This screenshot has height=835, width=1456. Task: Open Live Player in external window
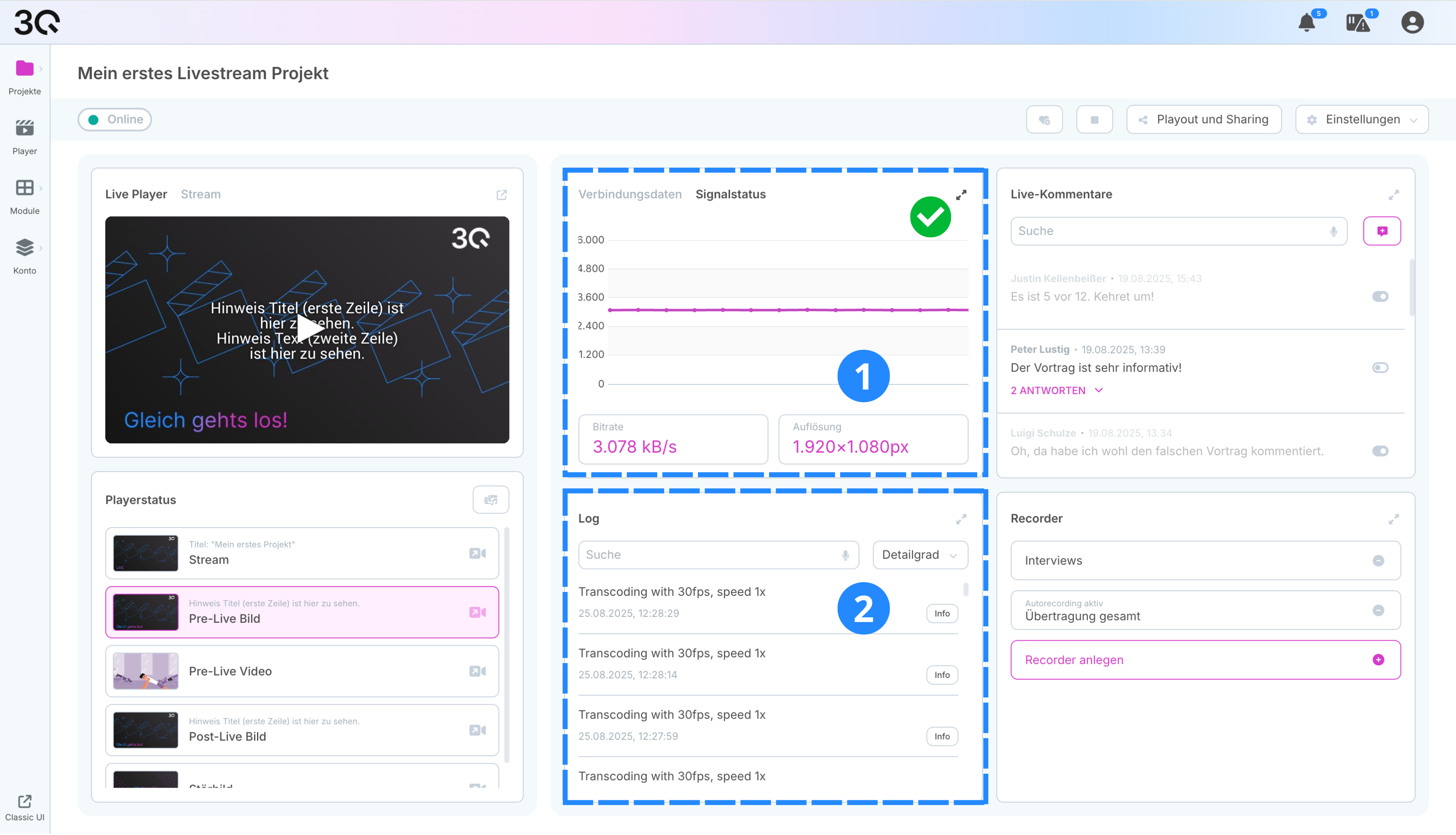pos(502,195)
